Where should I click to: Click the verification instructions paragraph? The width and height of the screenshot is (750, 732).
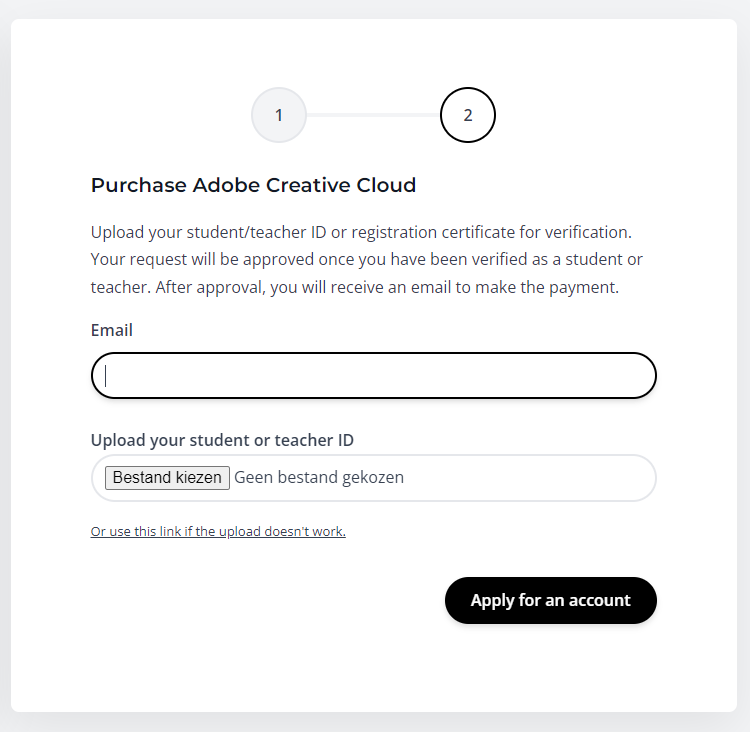[366, 259]
